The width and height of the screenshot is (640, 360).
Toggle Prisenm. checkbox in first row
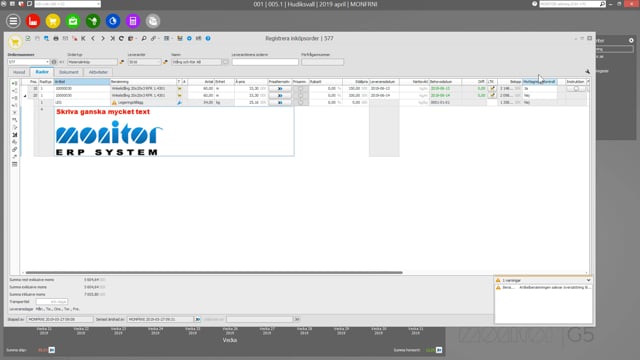tap(301, 88)
